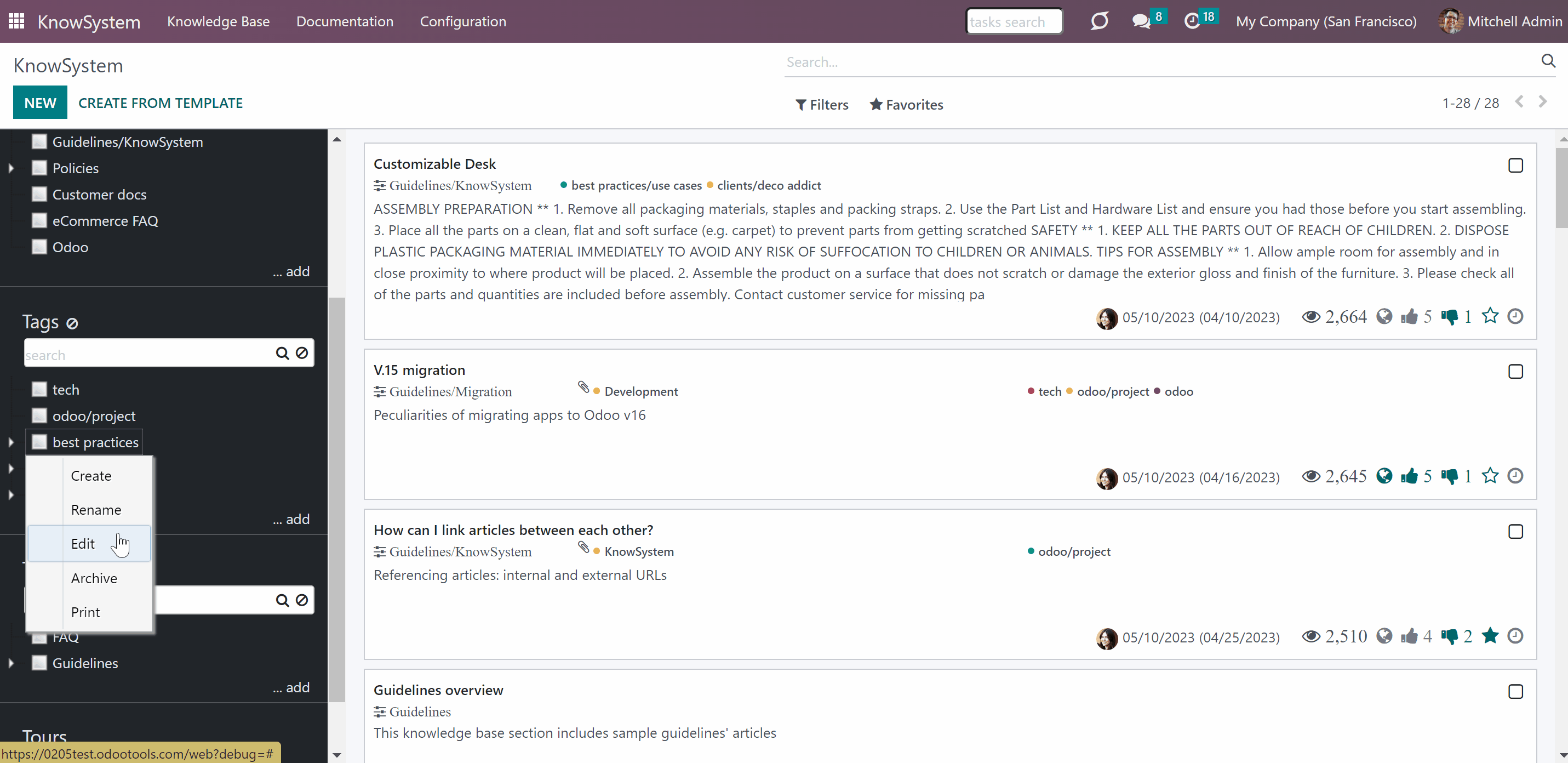Focus the tasks search input
Screen dimensions: 1568x763
coord(1014,21)
